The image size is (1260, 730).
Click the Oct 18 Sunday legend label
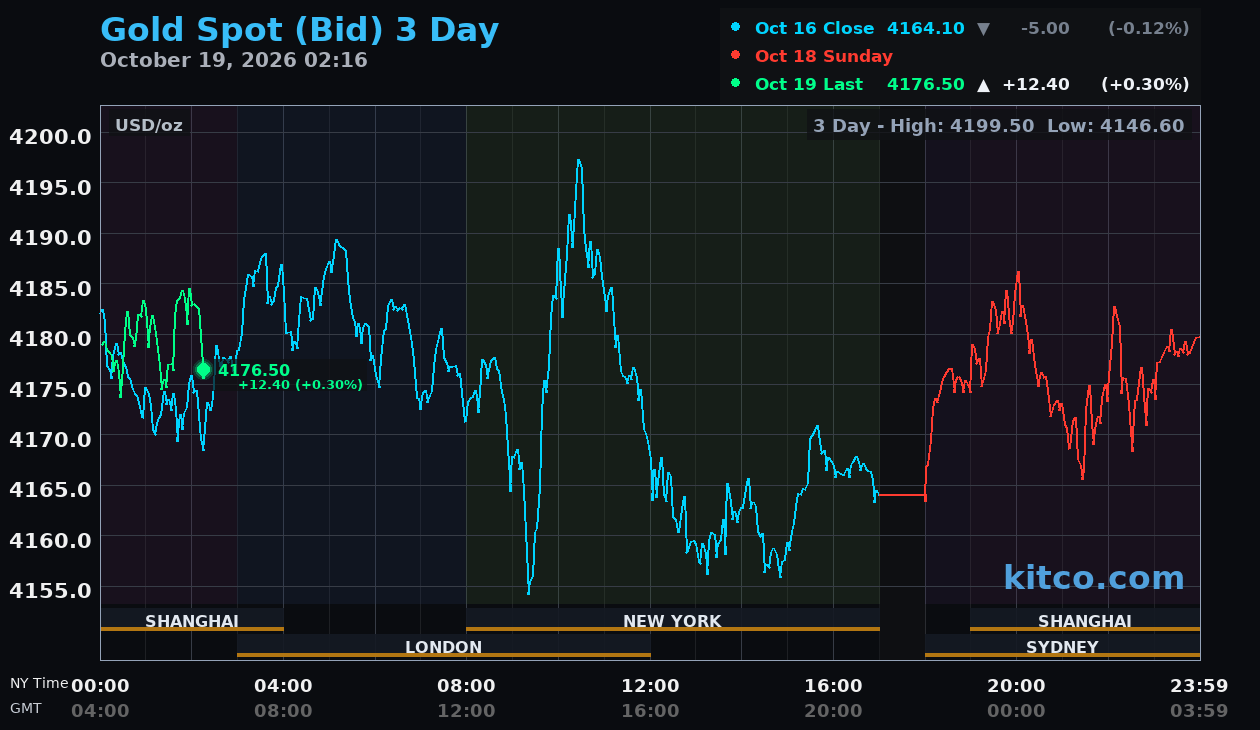pyautogui.click(x=824, y=56)
